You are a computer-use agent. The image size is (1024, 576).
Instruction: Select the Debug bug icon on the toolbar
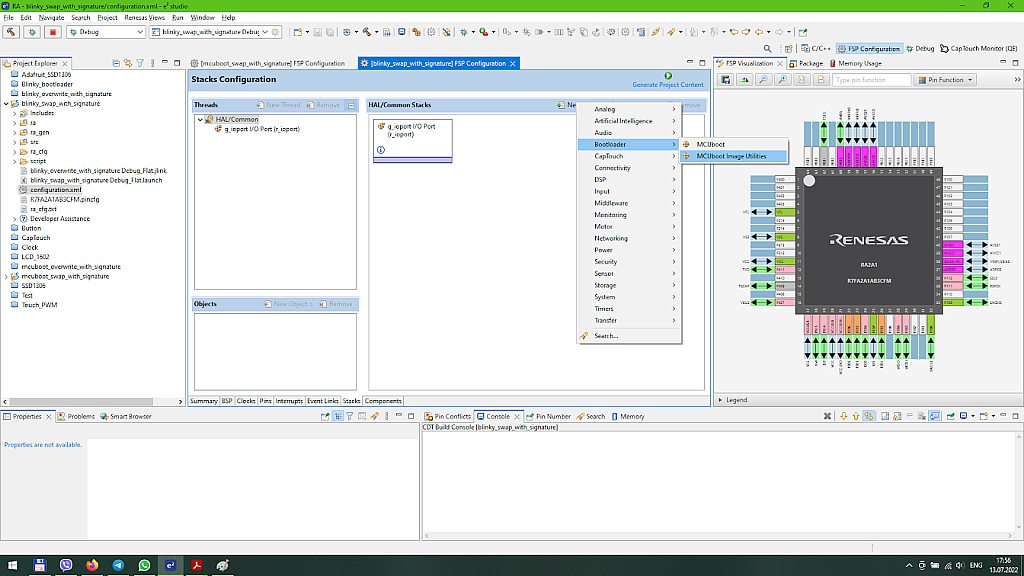[x=32, y=32]
